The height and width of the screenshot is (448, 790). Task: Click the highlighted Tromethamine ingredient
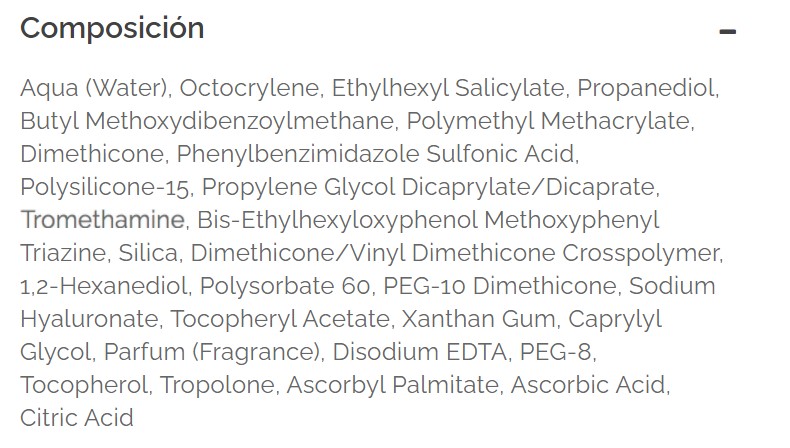(102, 220)
